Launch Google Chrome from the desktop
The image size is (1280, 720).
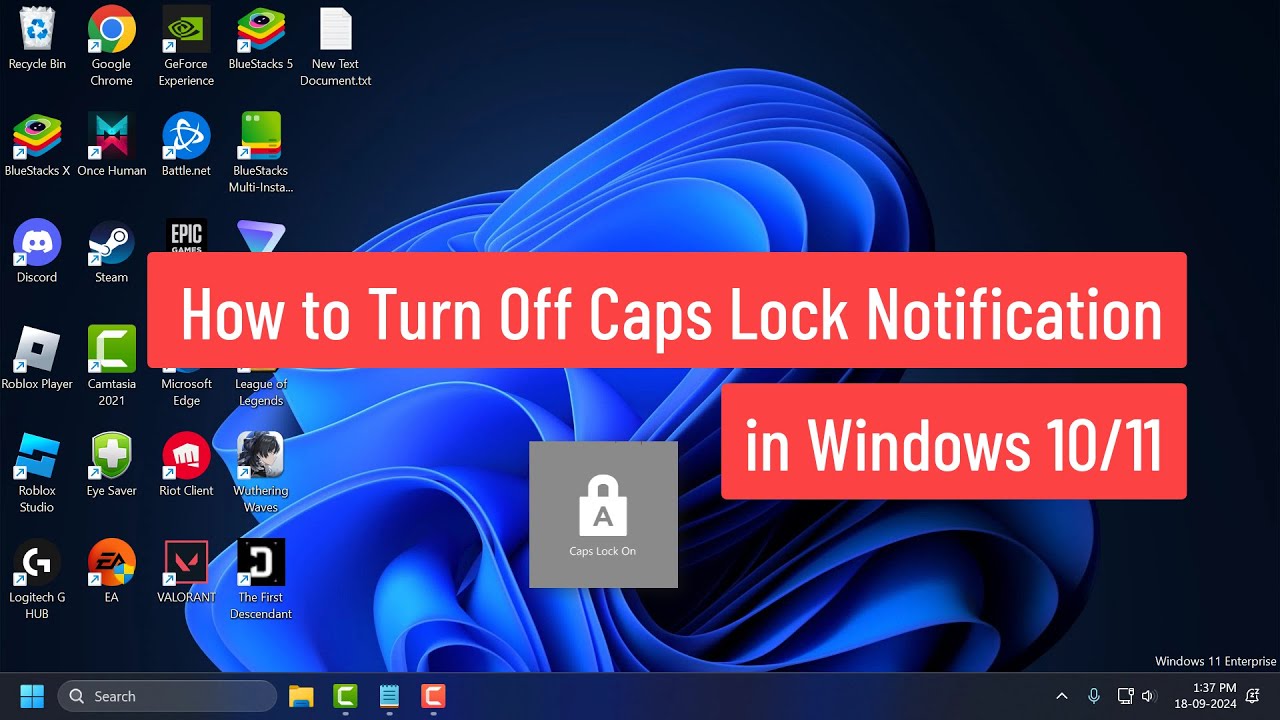[x=111, y=45]
